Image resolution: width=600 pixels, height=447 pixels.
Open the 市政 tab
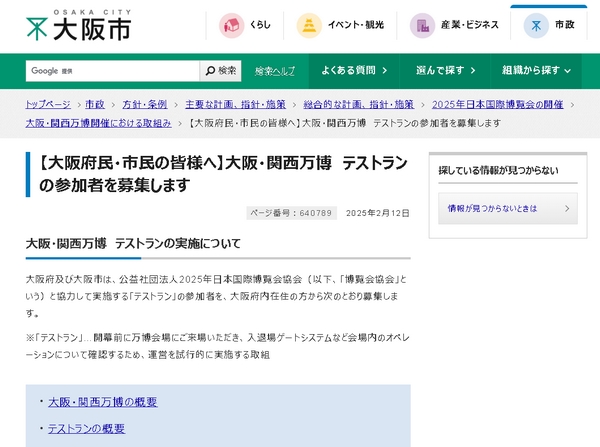[x=549, y=24]
